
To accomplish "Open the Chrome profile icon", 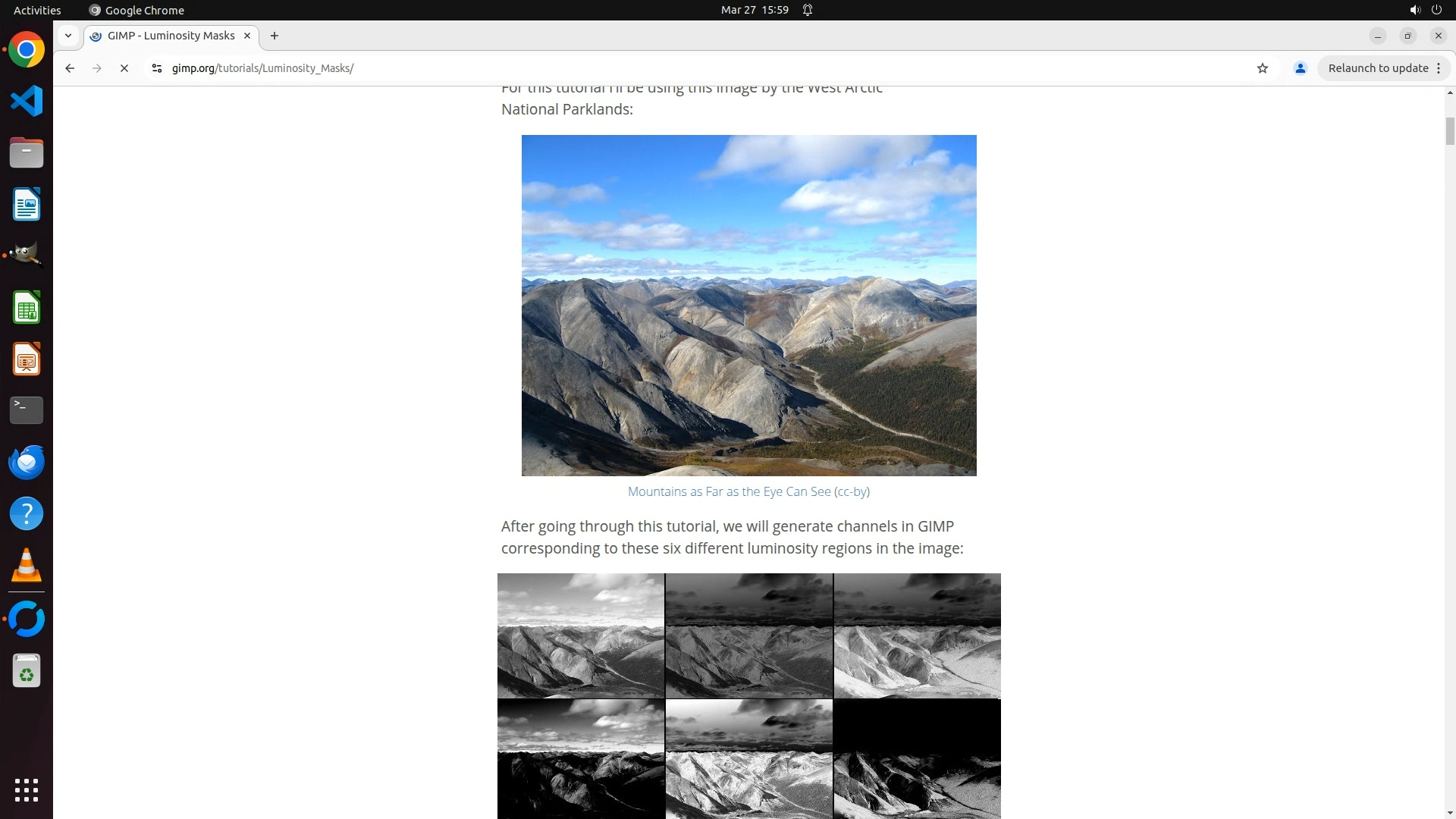I will click(x=1301, y=68).
